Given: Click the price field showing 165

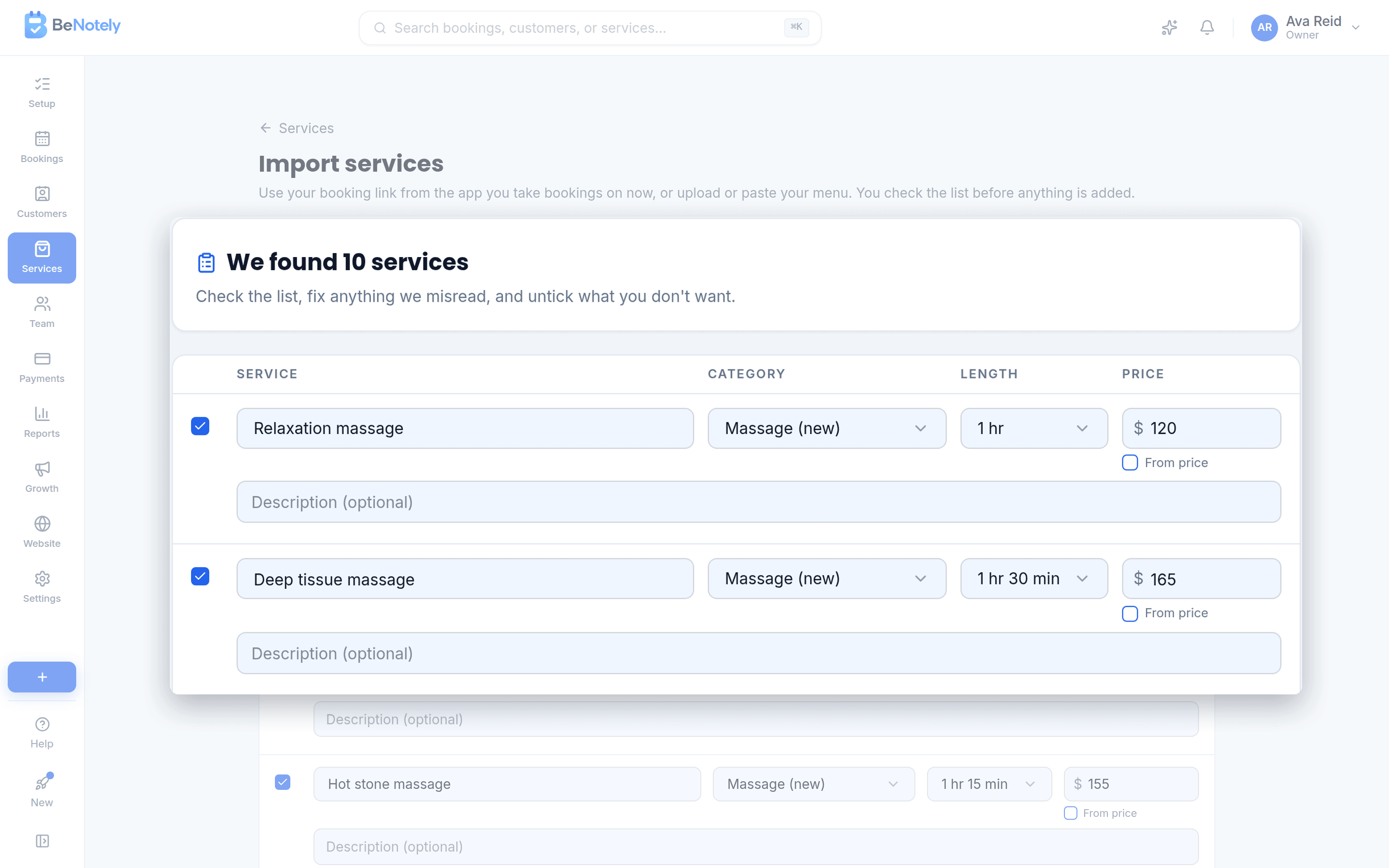Looking at the screenshot, I should coord(1201,579).
